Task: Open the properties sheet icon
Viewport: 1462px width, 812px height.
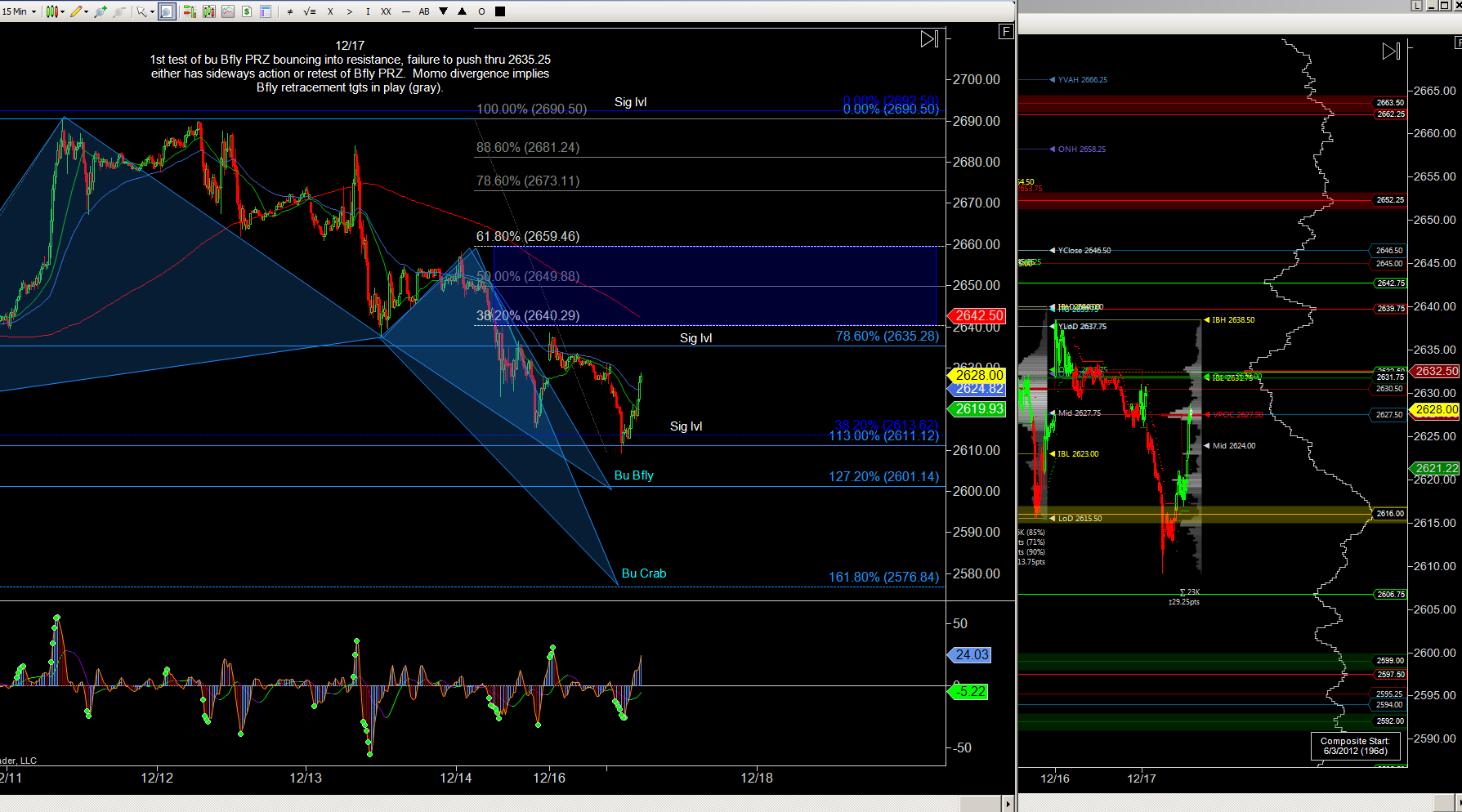Action: tap(266, 11)
